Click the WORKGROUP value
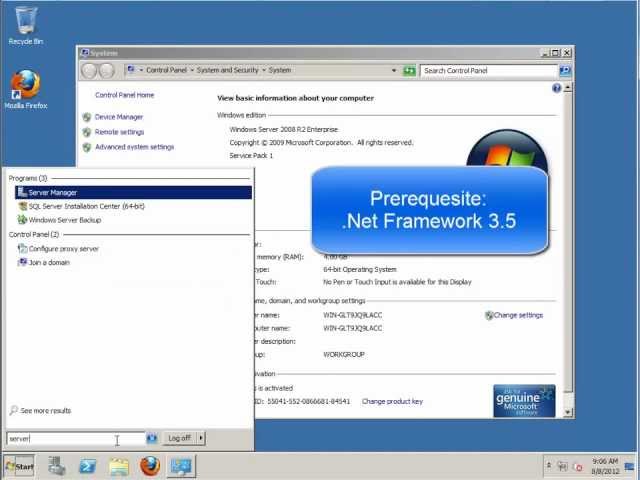640x480 pixels. click(x=344, y=355)
